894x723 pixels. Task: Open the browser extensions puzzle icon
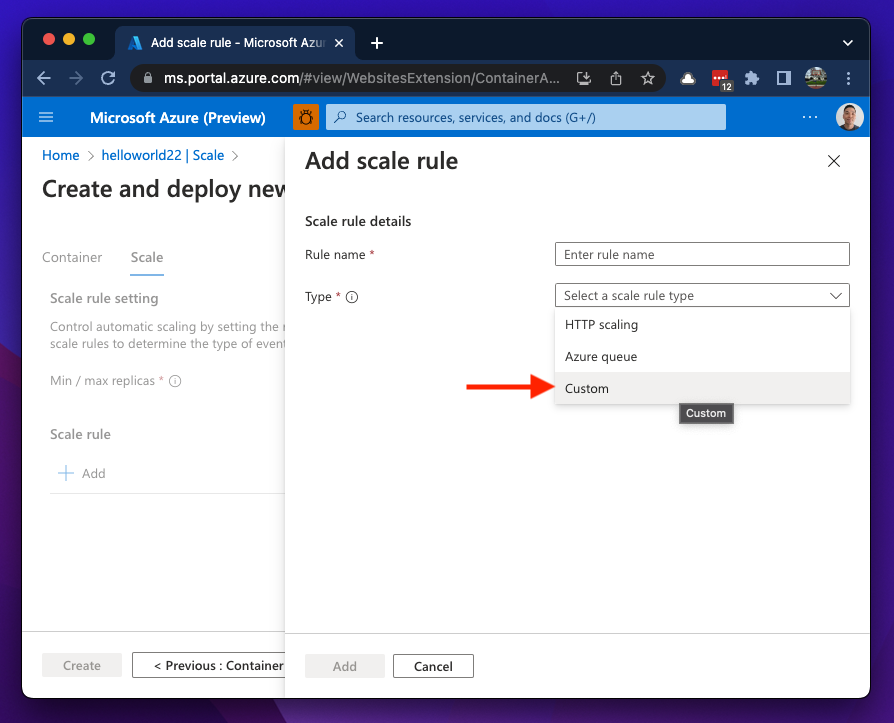tap(752, 78)
